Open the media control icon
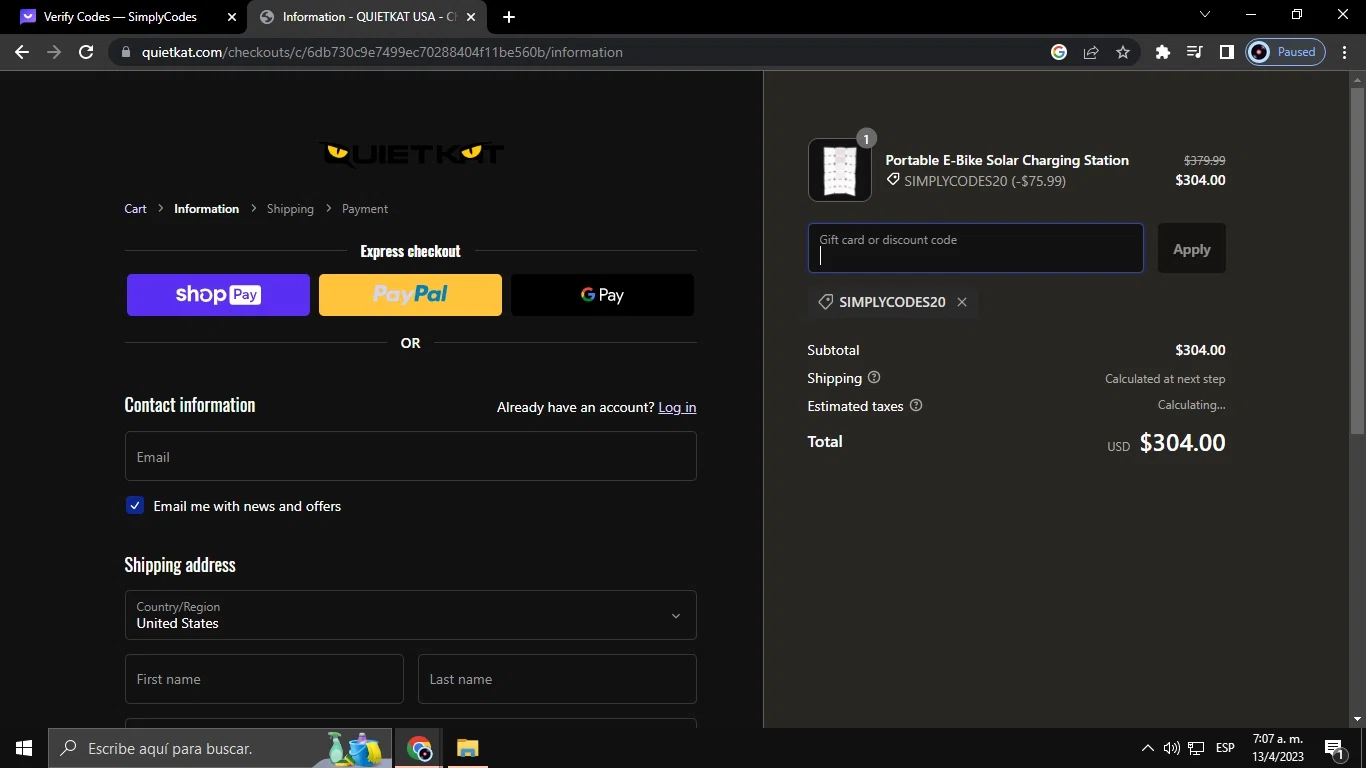This screenshot has width=1366, height=768. tap(1194, 52)
